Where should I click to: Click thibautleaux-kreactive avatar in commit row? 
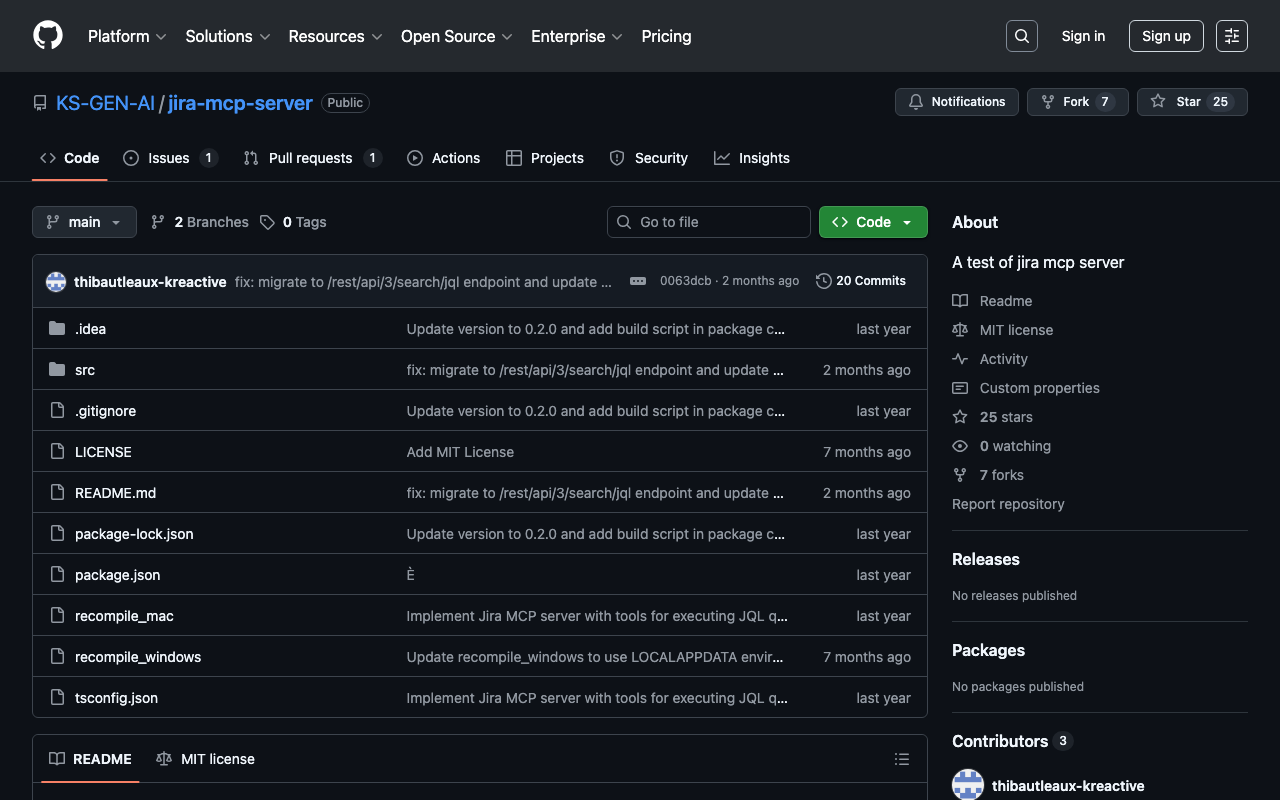(56, 282)
